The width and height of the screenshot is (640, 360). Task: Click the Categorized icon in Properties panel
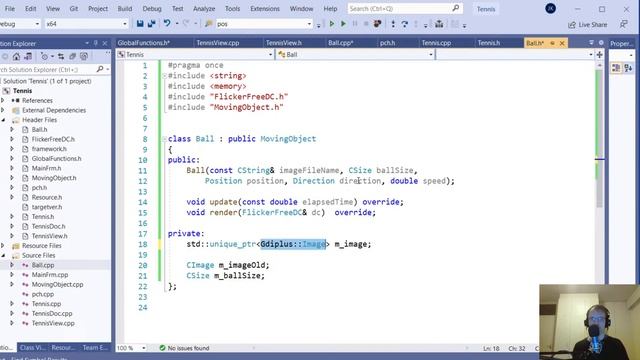[616, 68]
